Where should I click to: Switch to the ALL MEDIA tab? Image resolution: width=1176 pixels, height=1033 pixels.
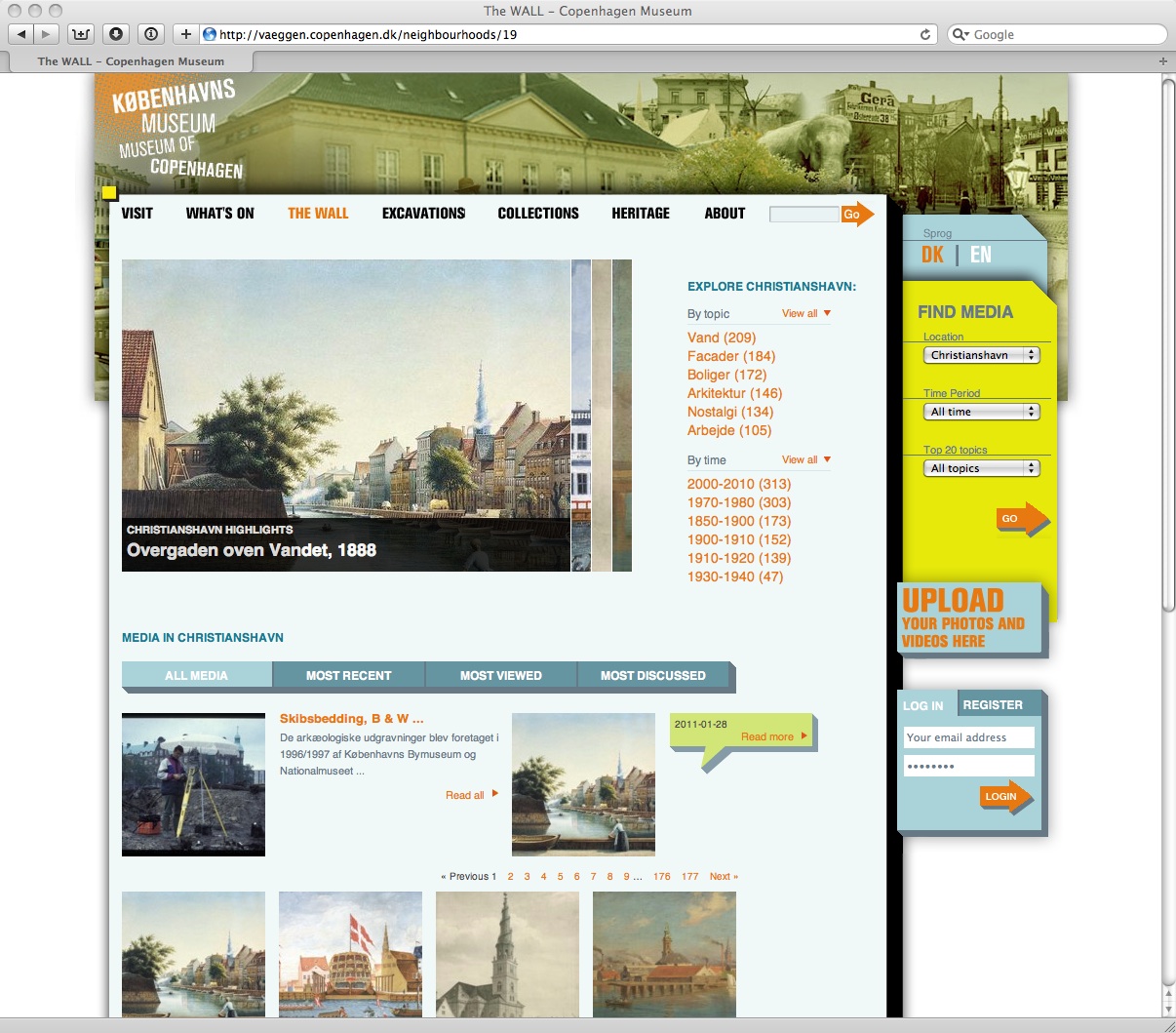(x=197, y=675)
